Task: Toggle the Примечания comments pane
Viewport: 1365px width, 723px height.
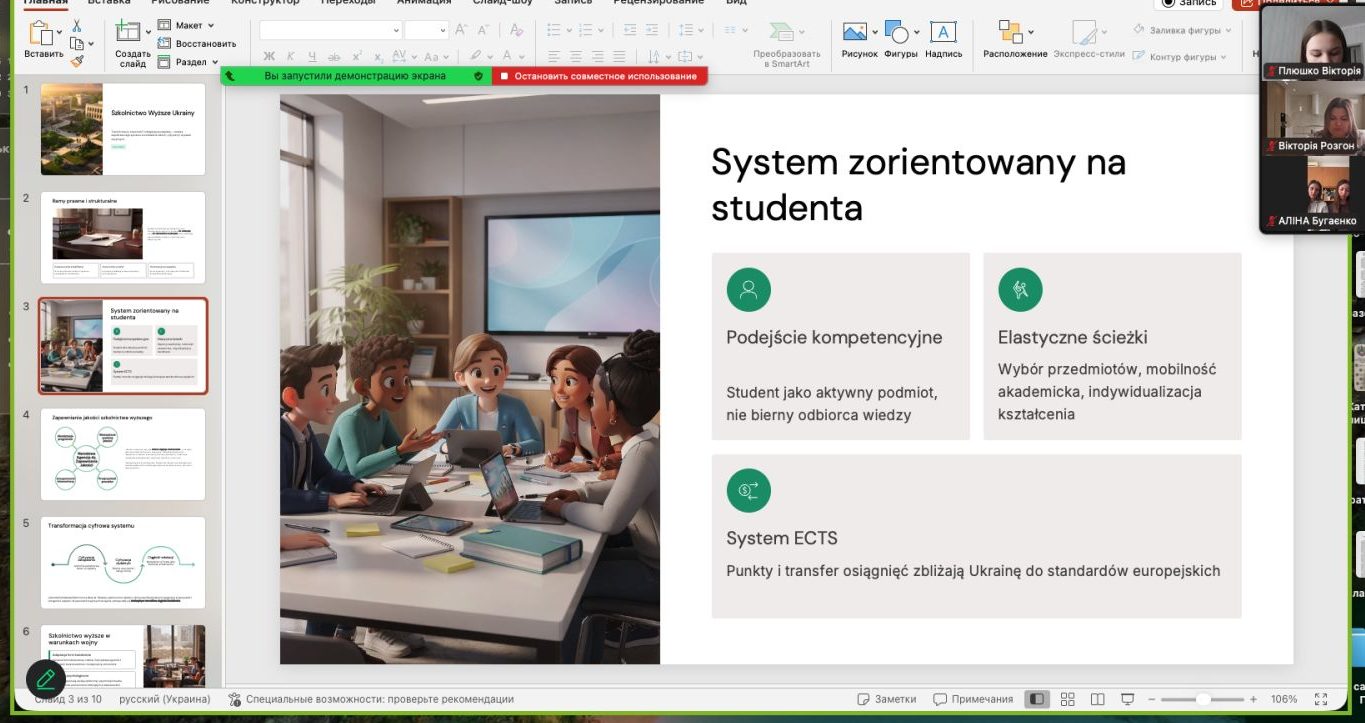Action: coord(973,699)
